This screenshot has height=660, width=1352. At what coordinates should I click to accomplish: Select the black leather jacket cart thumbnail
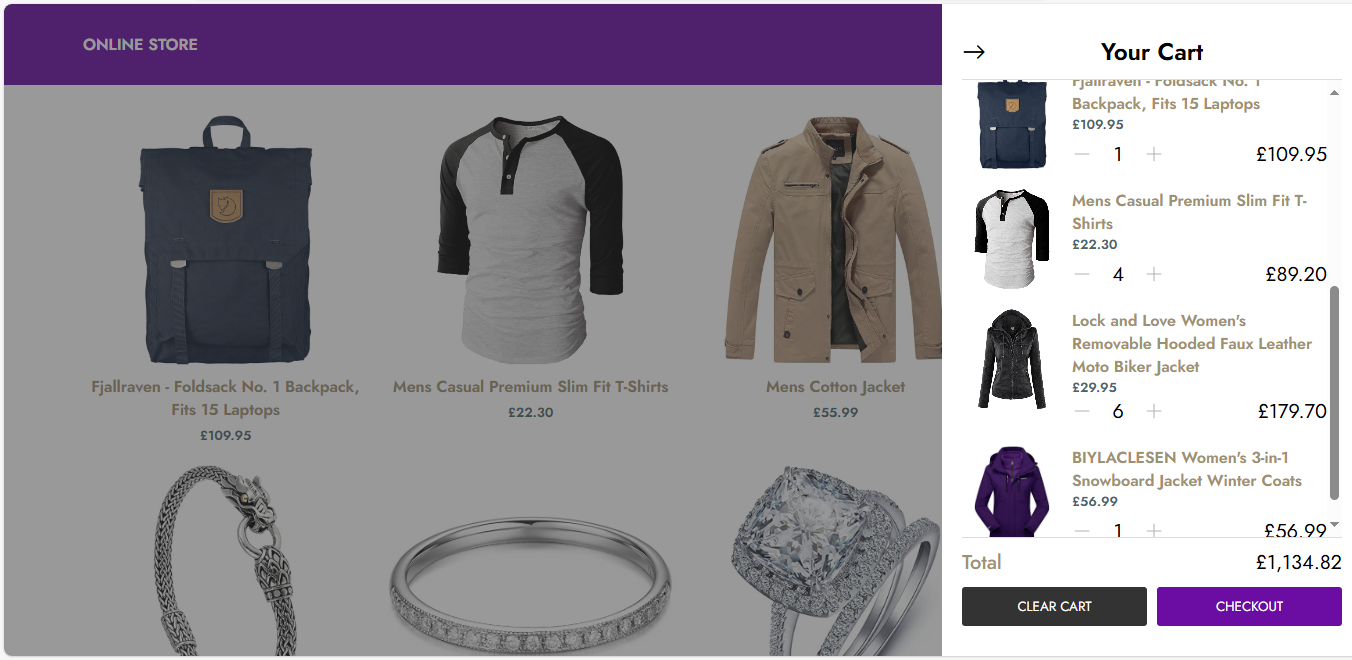click(x=1012, y=358)
